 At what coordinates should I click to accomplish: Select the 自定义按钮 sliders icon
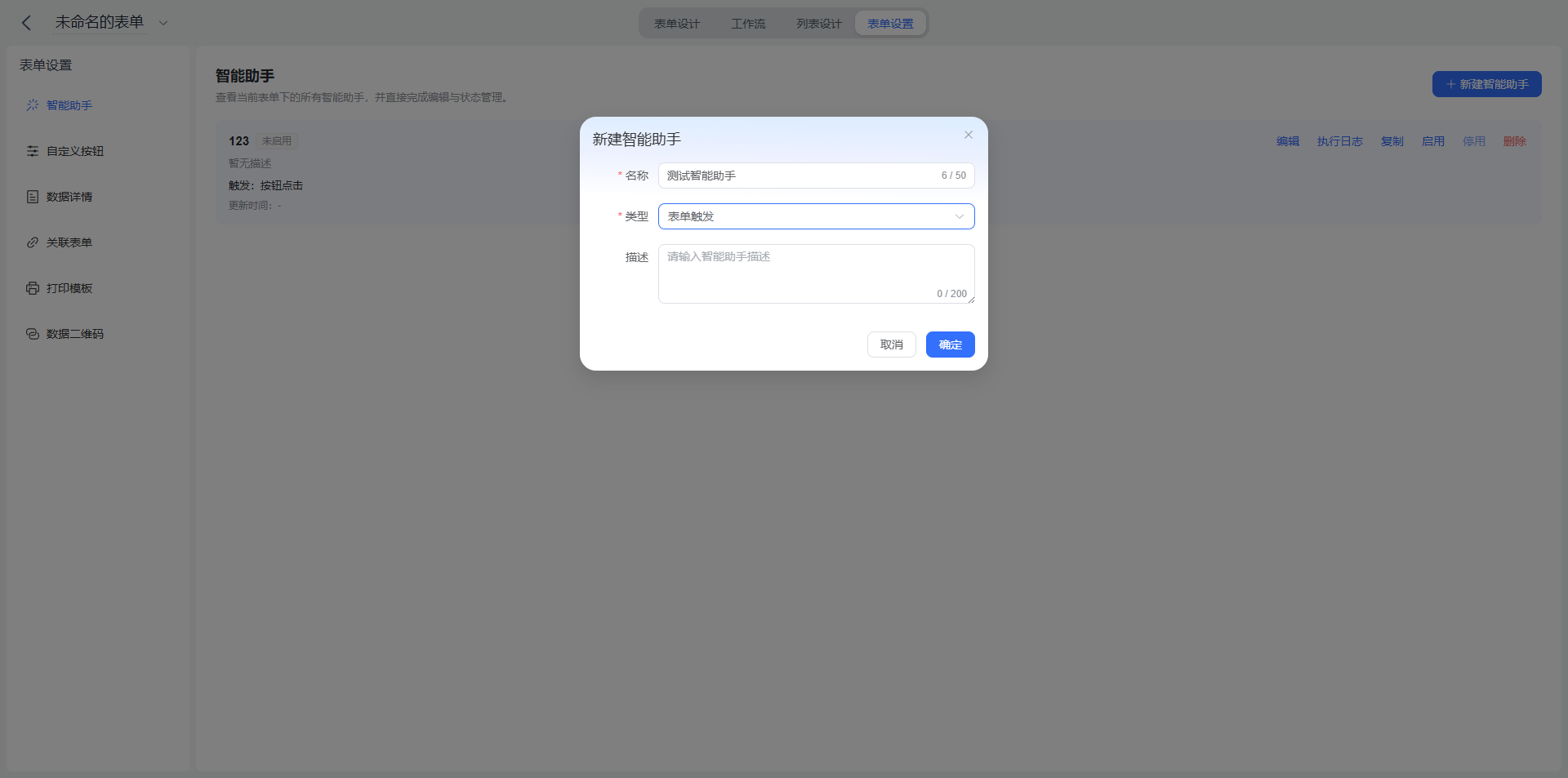pyautogui.click(x=33, y=151)
